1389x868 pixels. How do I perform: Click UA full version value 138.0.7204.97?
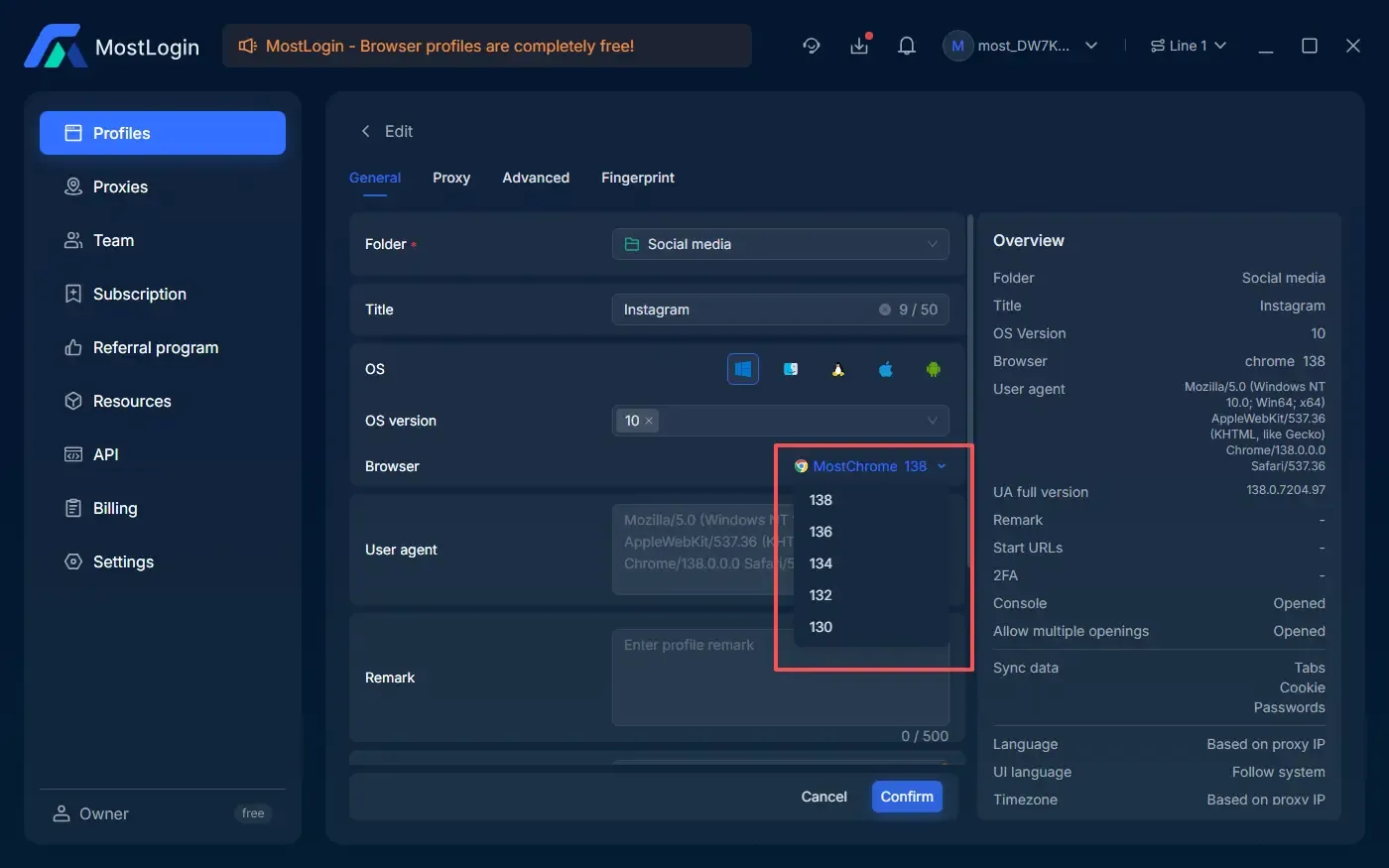(x=1286, y=490)
